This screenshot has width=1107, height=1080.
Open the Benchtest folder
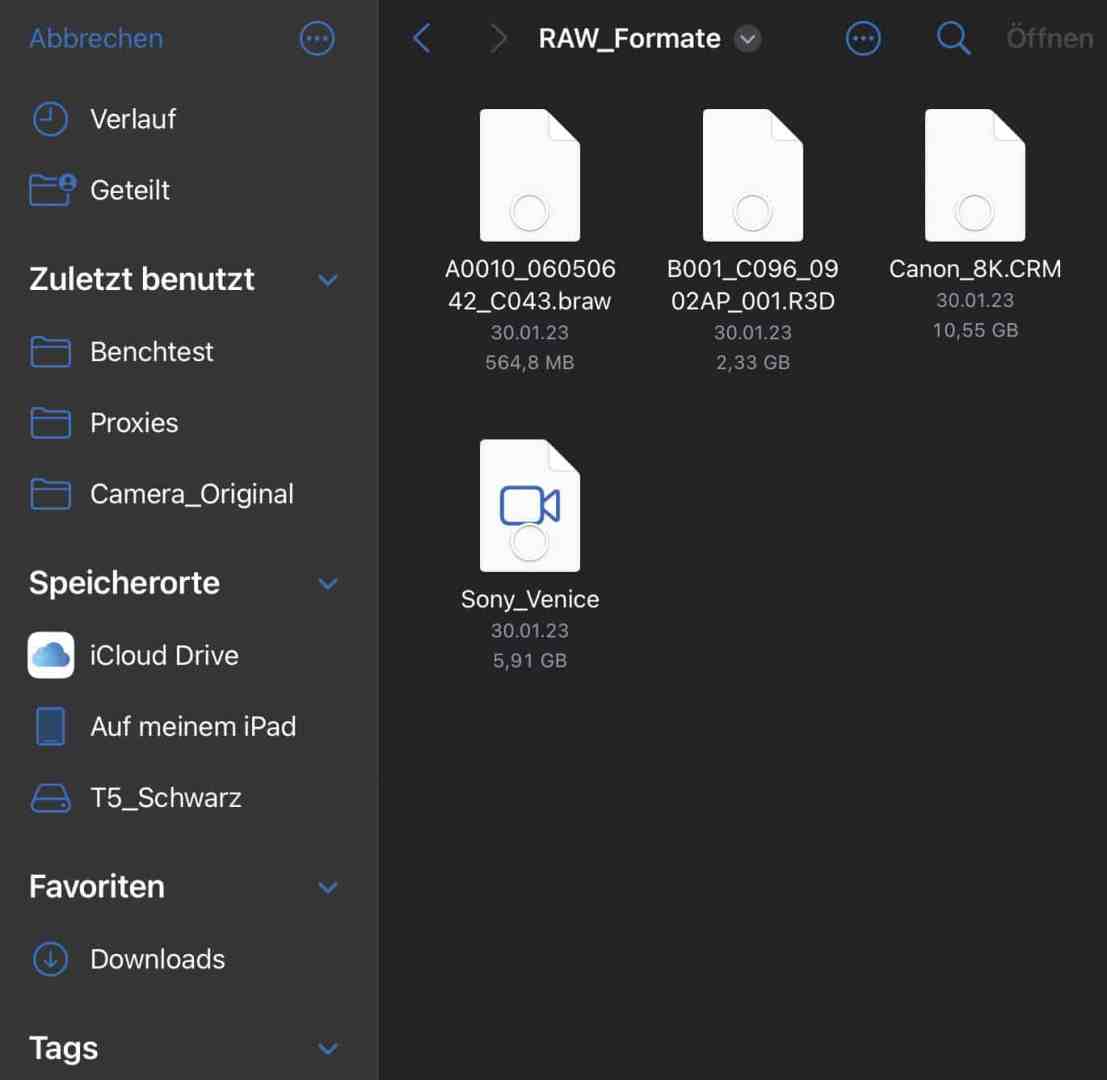pyautogui.click(x=151, y=352)
